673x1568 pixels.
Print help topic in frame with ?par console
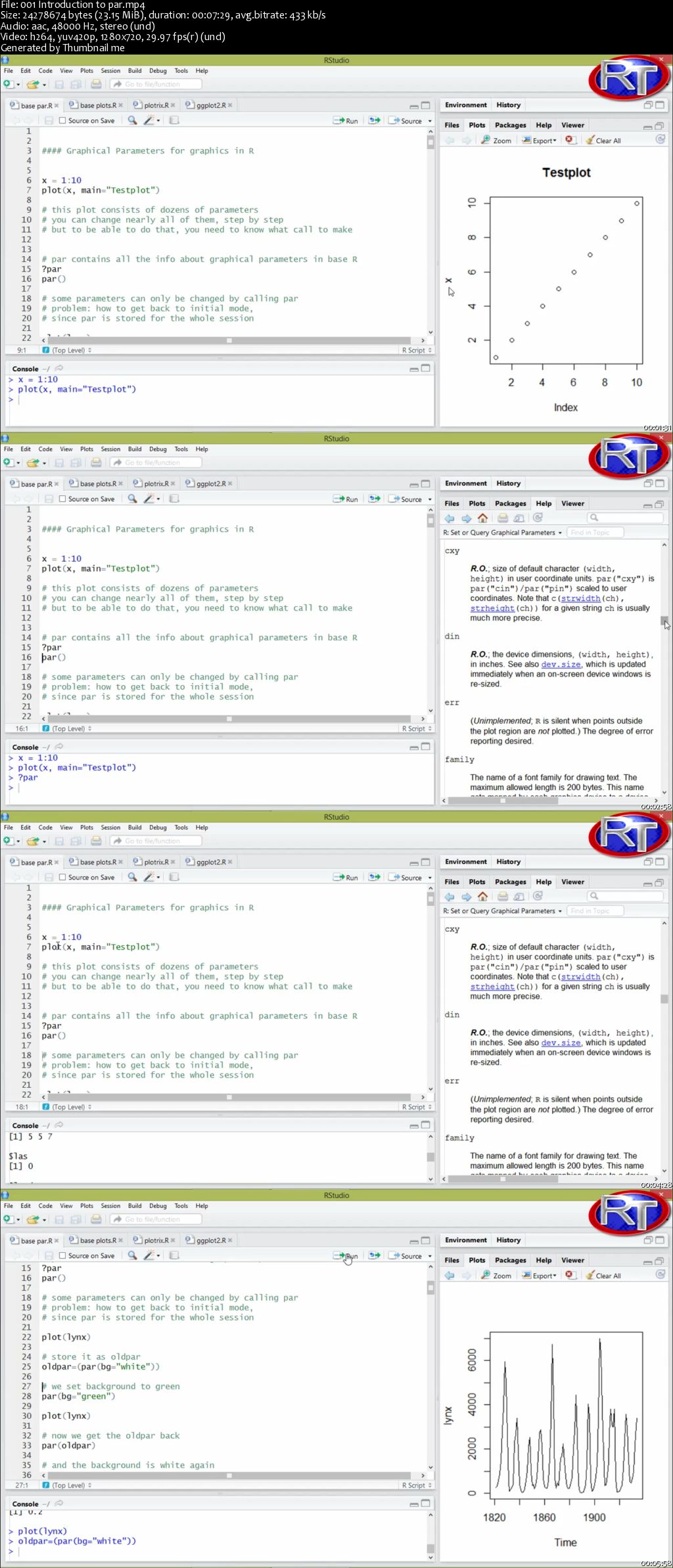[x=503, y=518]
